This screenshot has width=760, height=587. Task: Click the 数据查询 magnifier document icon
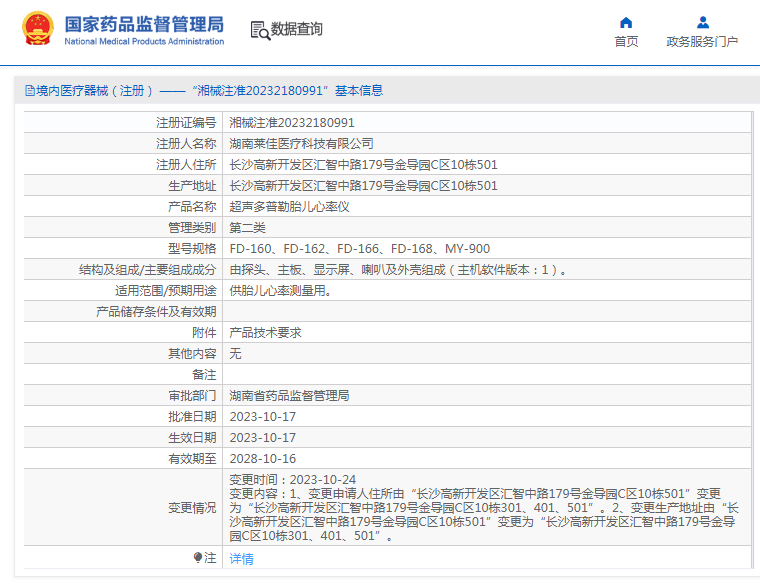coord(260,30)
